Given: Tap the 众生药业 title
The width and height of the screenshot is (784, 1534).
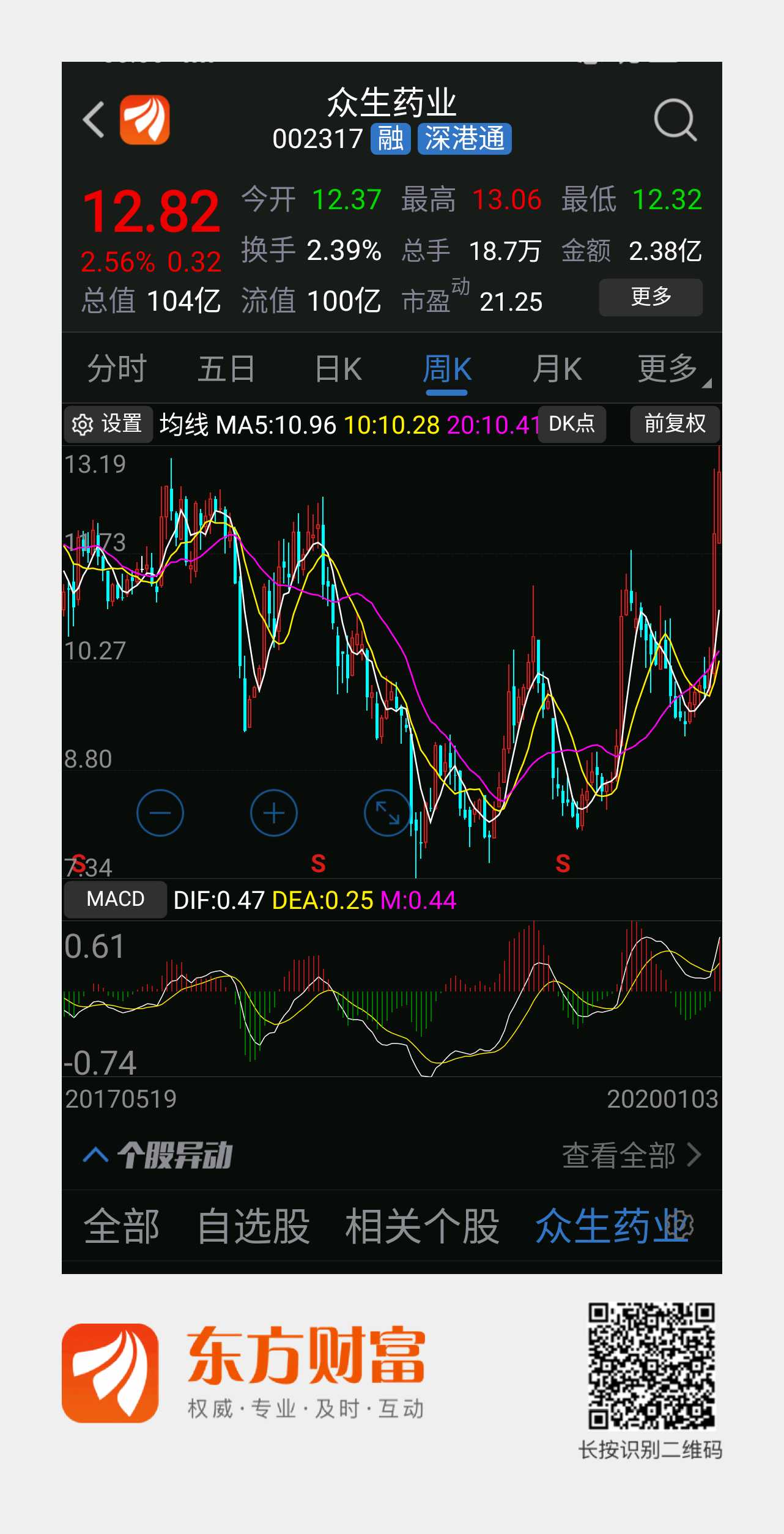Looking at the screenshot, I should click(x=392, y=102).
